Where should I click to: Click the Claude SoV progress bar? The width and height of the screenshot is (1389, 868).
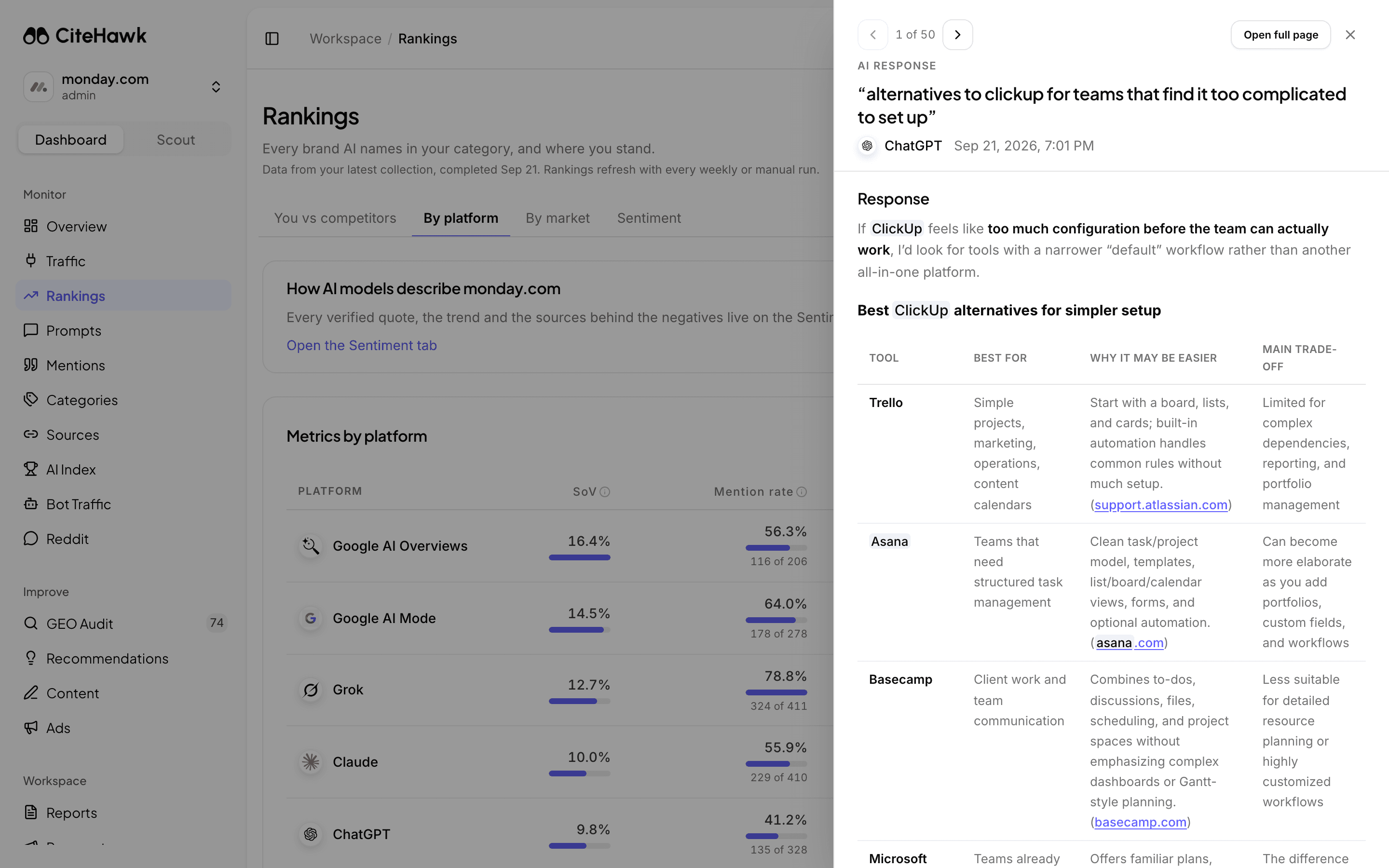579,773
